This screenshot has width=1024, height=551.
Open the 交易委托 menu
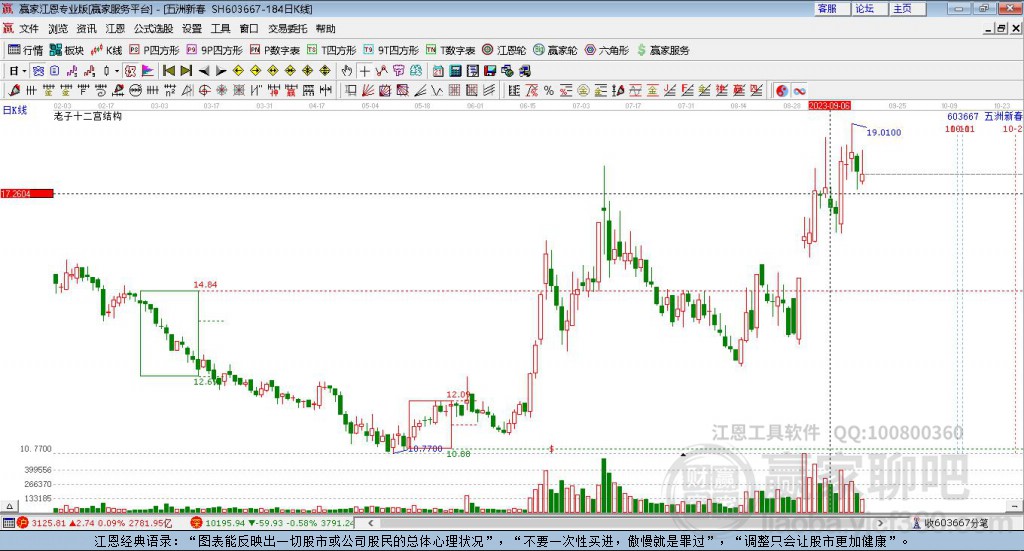(287, 29)
